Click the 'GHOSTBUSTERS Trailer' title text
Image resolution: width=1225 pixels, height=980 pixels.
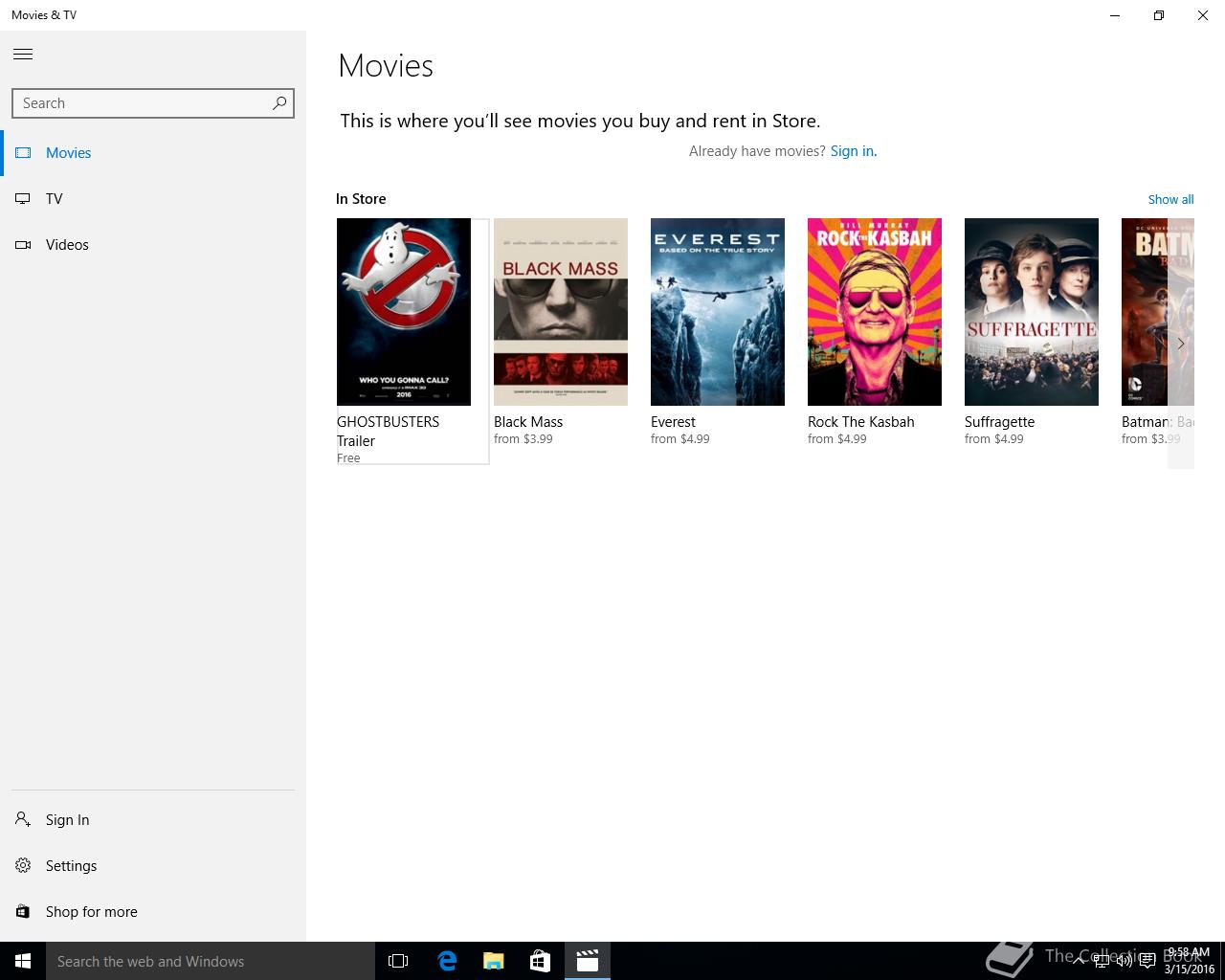[x=388, y=432]
